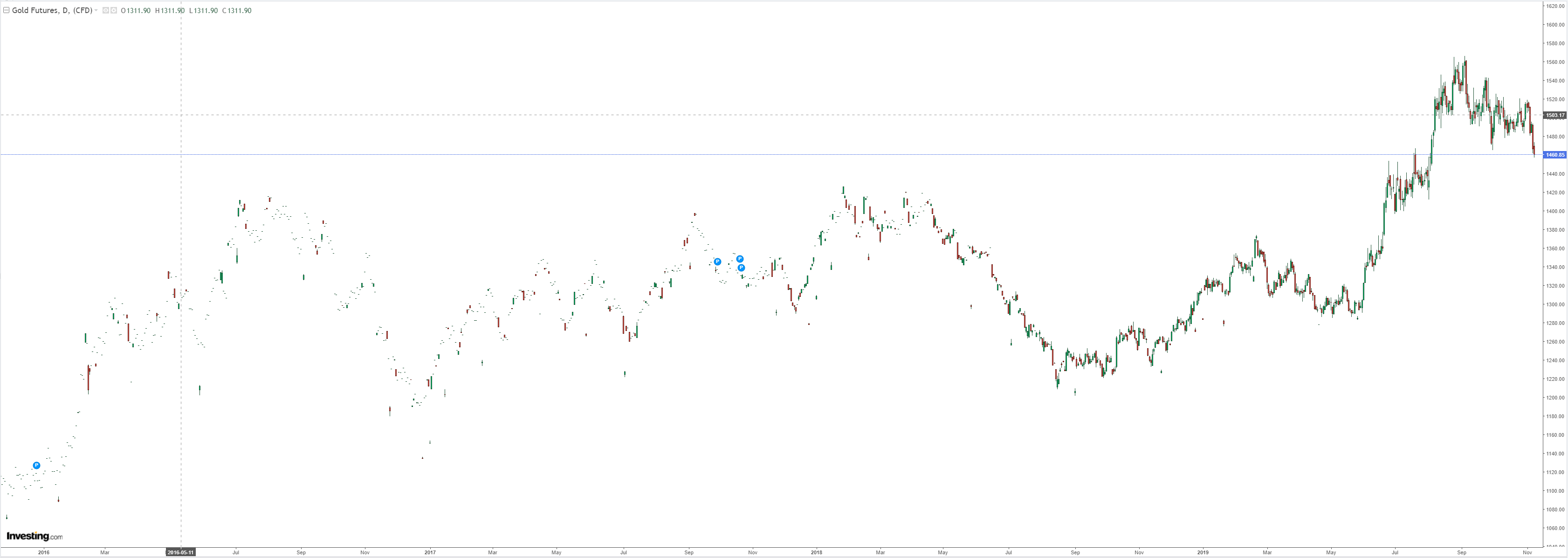
Task: Click the 1460.85 current price label
Action: click(1555, 155)
